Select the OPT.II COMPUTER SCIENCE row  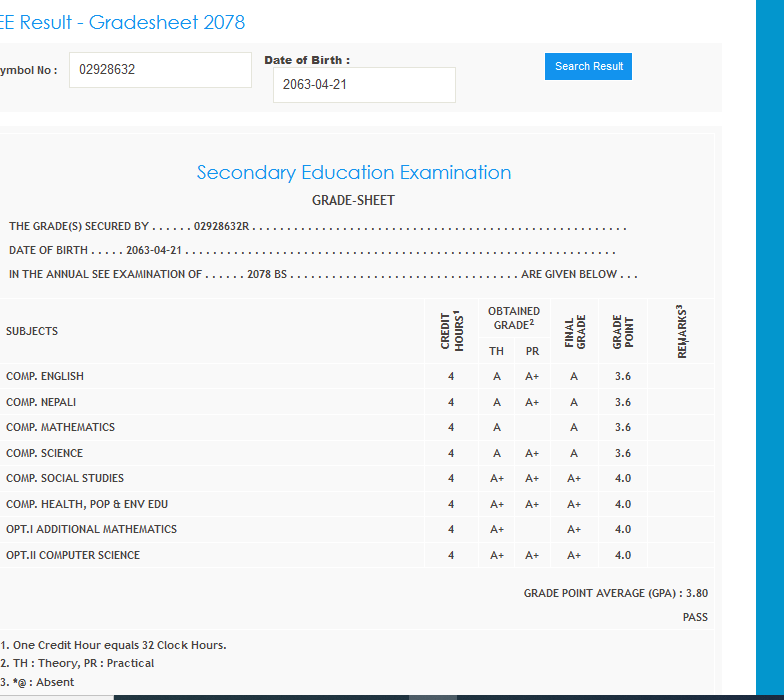73,555
